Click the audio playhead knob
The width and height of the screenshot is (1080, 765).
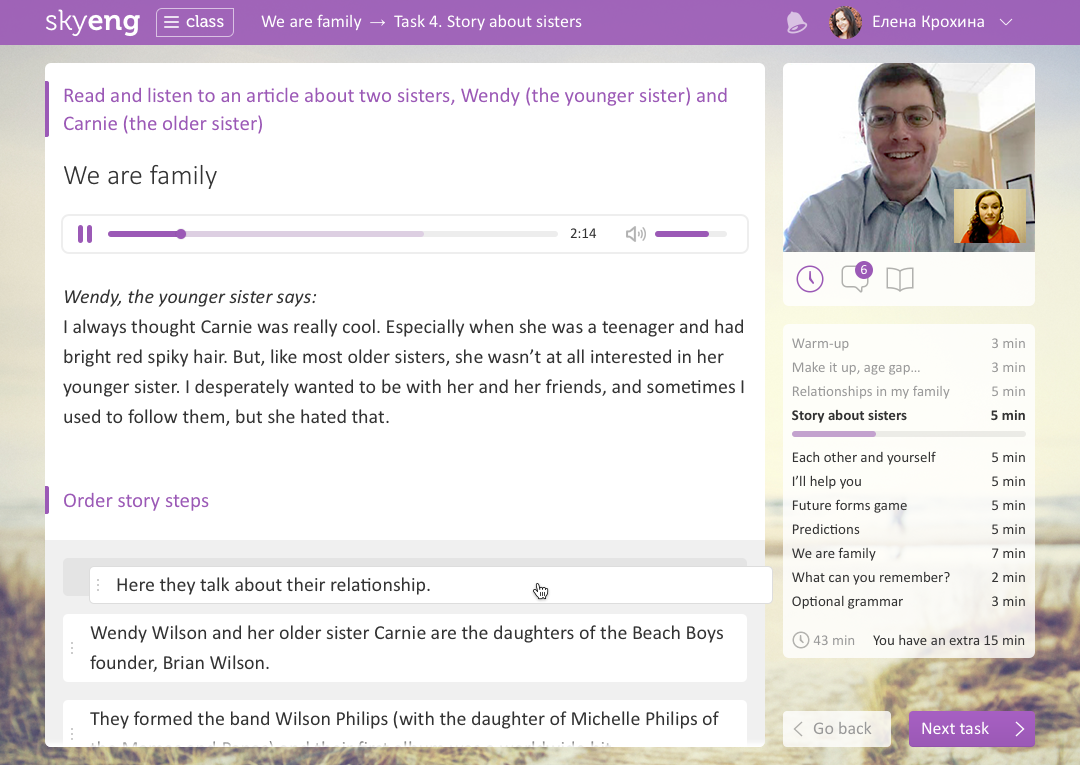pyautogui.click(x=181, y=234)
